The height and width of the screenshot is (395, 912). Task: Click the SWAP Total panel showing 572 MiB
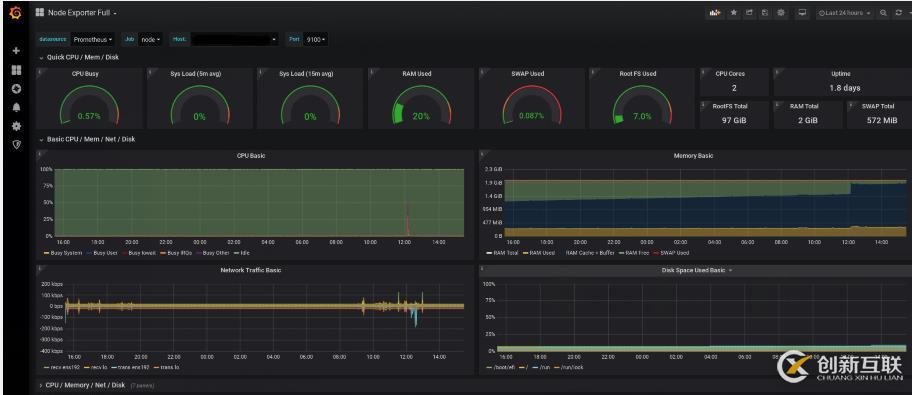[x=879, y=115]
